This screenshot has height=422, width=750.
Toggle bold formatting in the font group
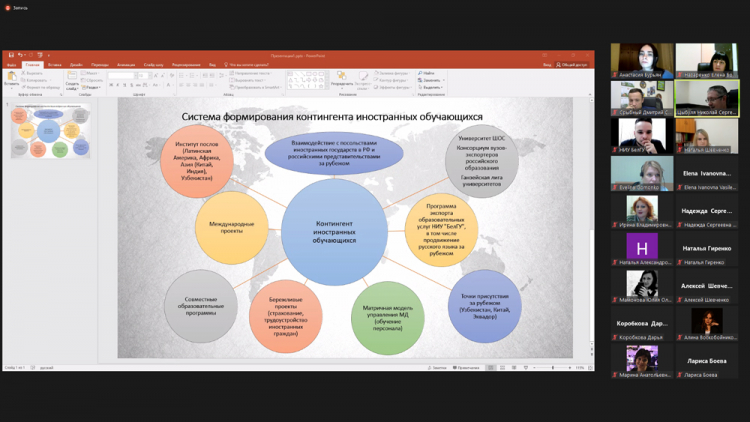(111, 85)
